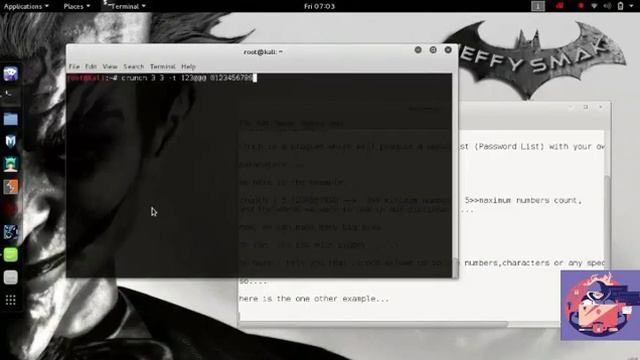Show all applications grid
Image resolution: width=640 pixels, height=360 pixels.
(11, 300)
